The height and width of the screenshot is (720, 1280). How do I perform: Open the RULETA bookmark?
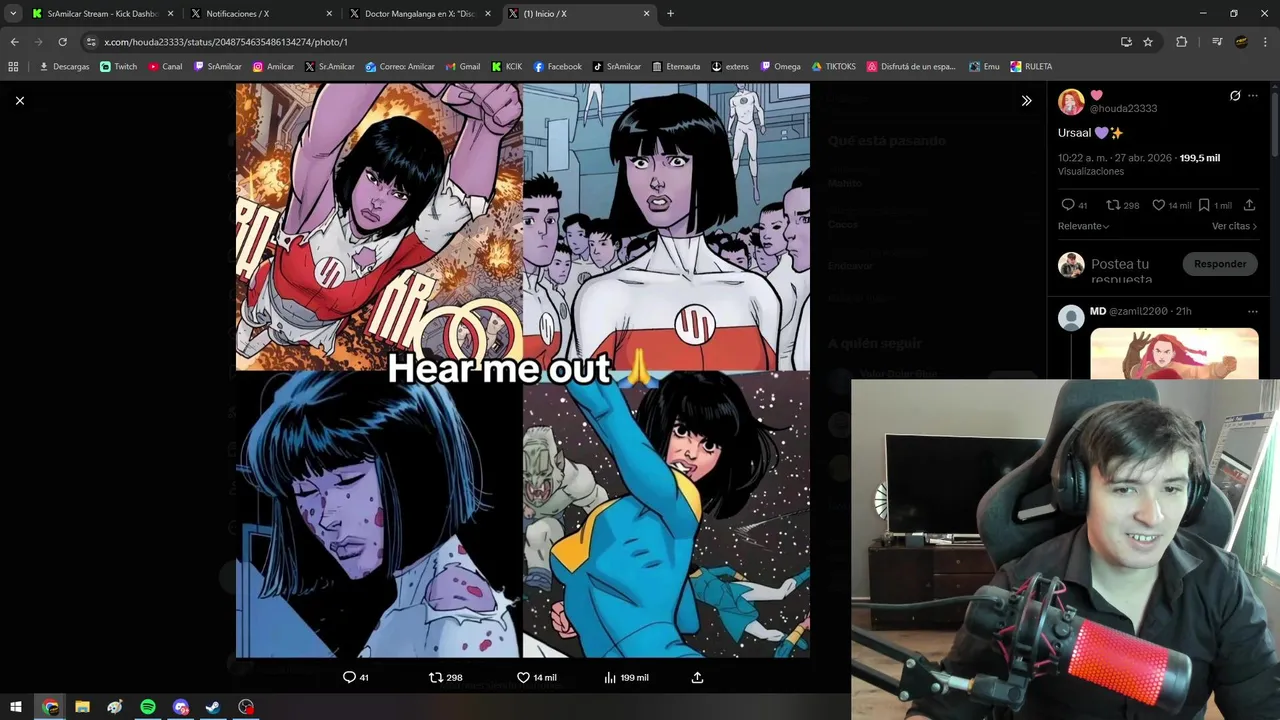point(1031,67)
